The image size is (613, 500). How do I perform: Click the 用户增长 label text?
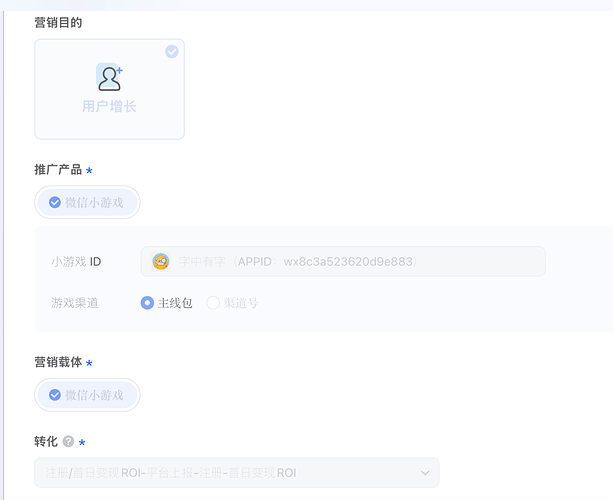(109, 106)
